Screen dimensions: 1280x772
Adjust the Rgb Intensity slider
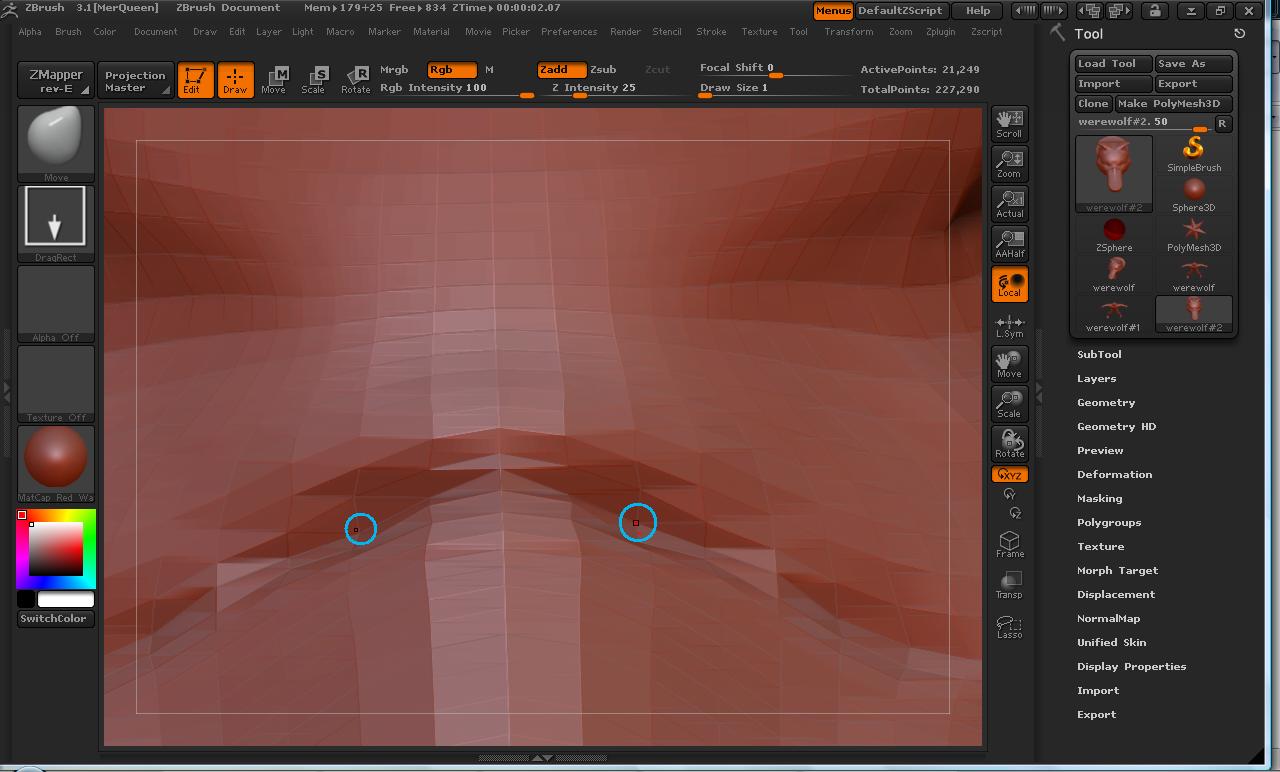456,88
